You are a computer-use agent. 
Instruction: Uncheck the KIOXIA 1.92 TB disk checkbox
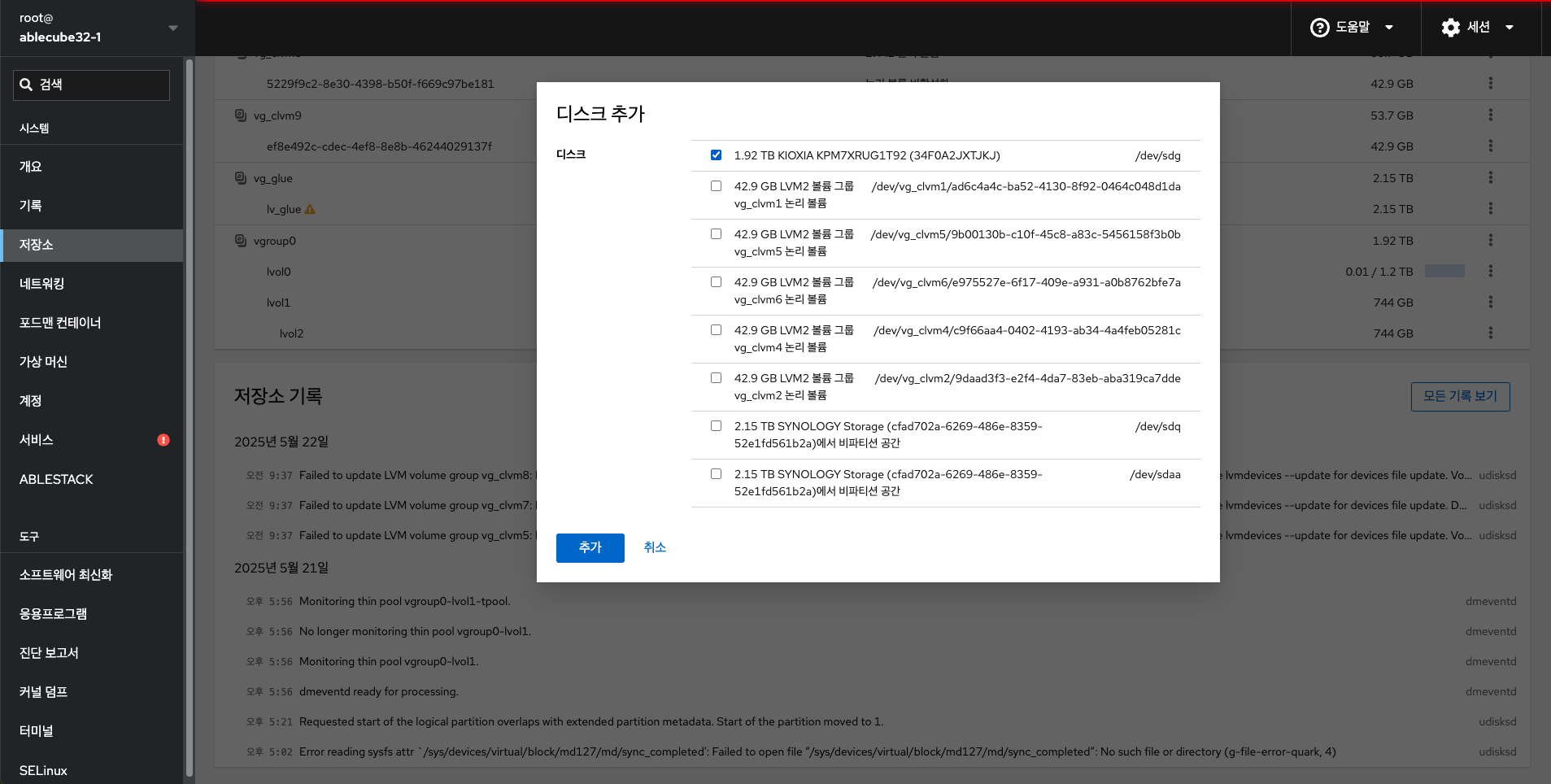click(716, 155)
